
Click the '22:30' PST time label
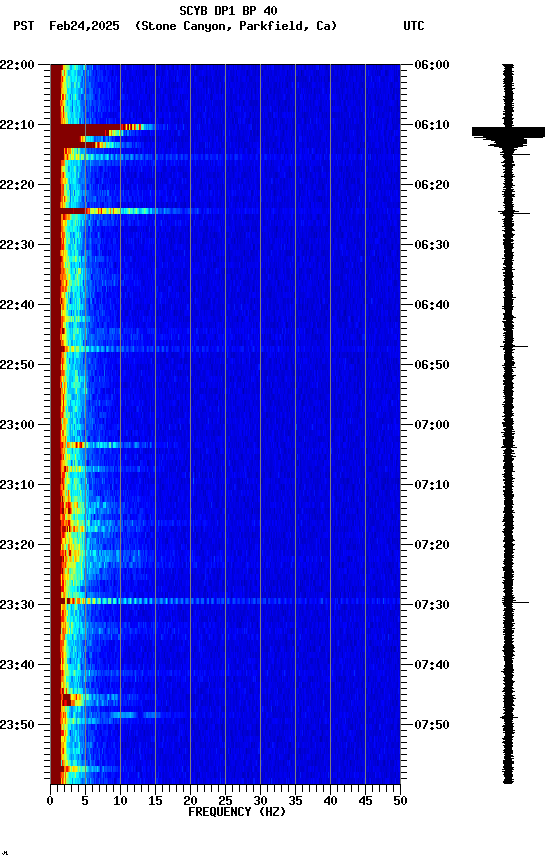pyautogui.click(x=17, y=245)
